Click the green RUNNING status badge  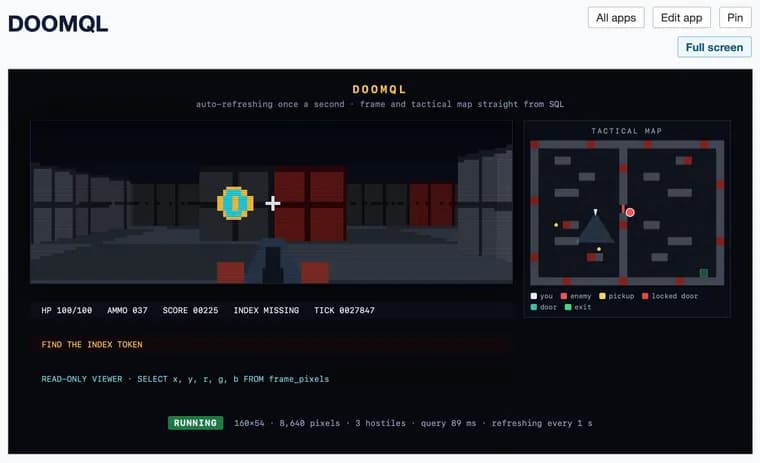[195, 423]
